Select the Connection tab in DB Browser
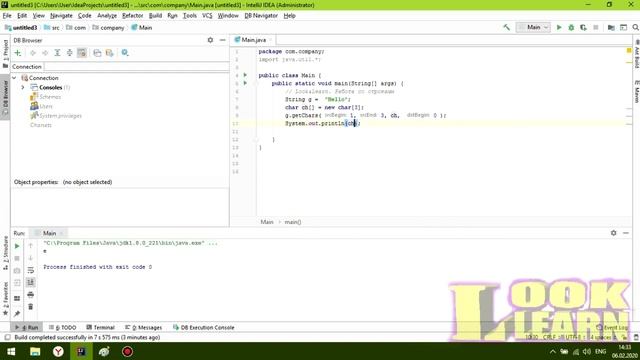This screenshot has width=640, height=360. (27, 67)
